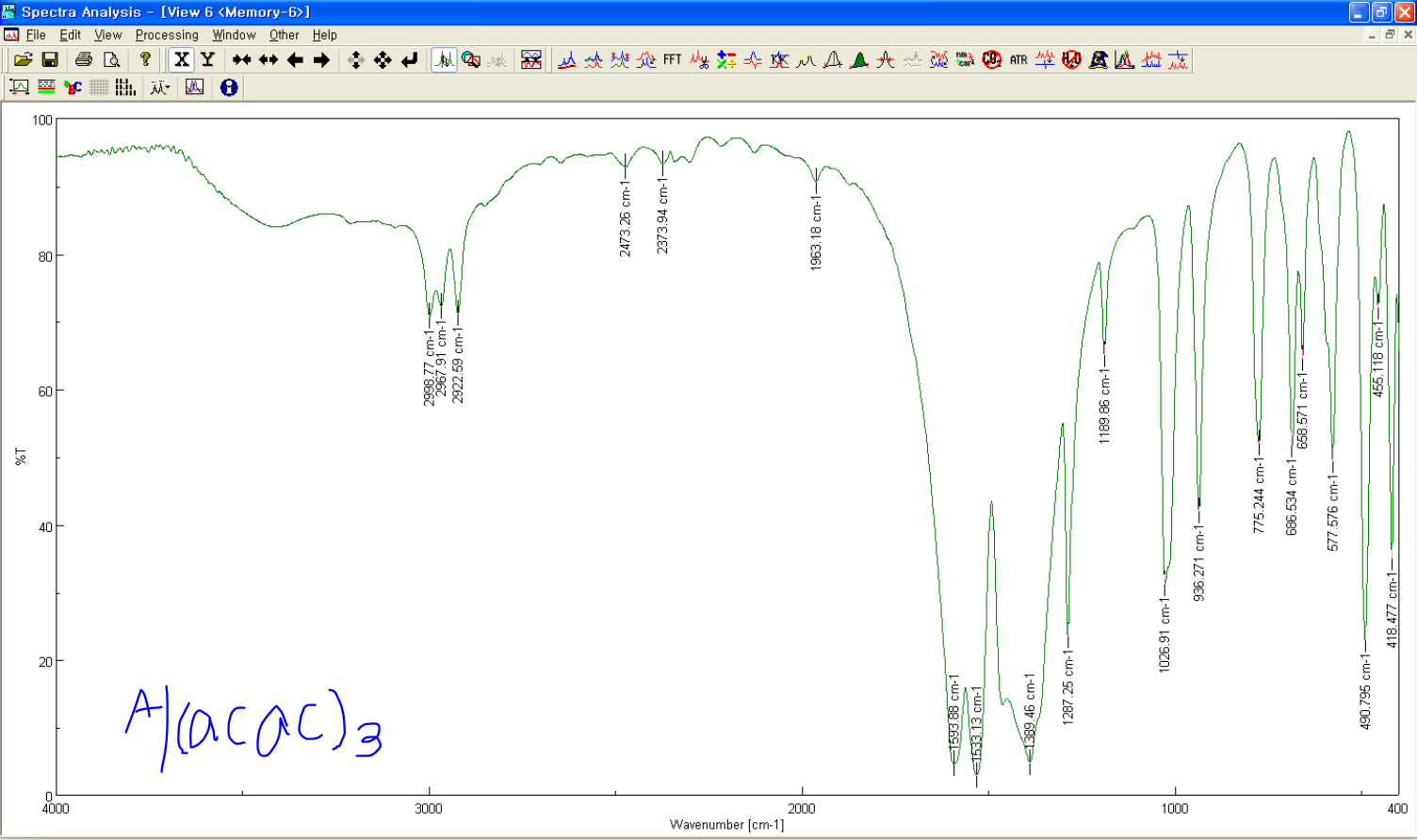
Task: Open the peak detection dropdown arrow
Action: 170,87
